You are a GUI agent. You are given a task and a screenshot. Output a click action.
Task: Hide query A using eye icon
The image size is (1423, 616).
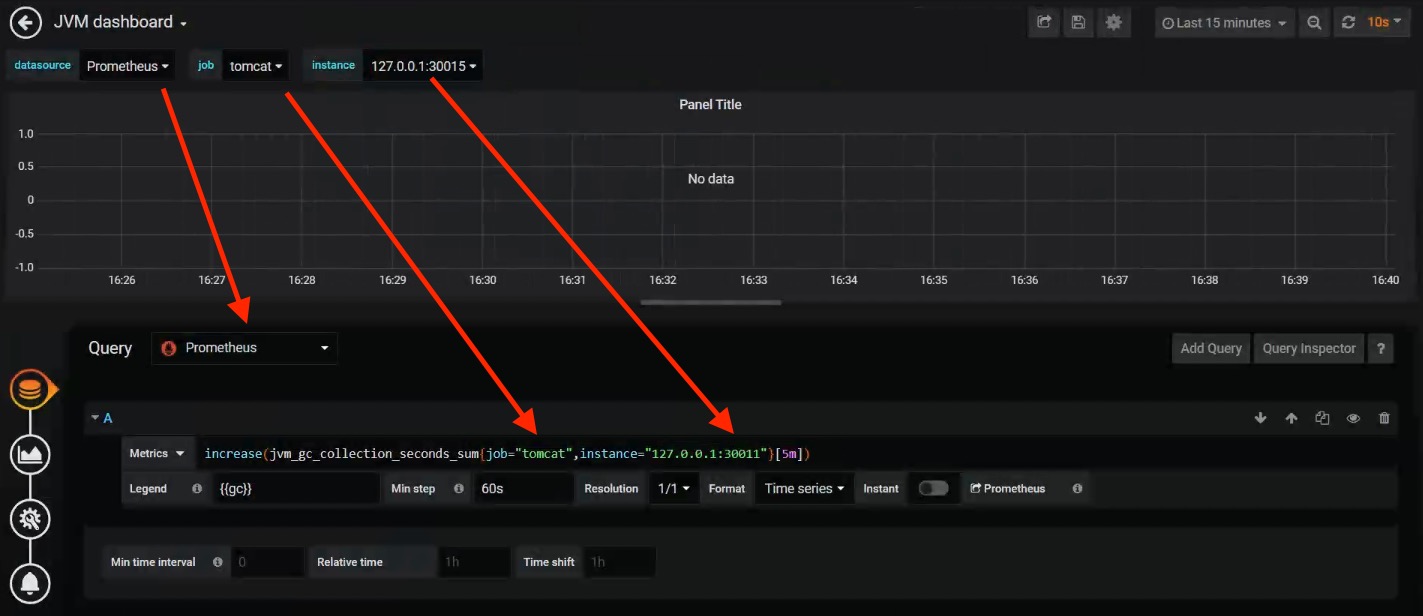click(1353, 418)
